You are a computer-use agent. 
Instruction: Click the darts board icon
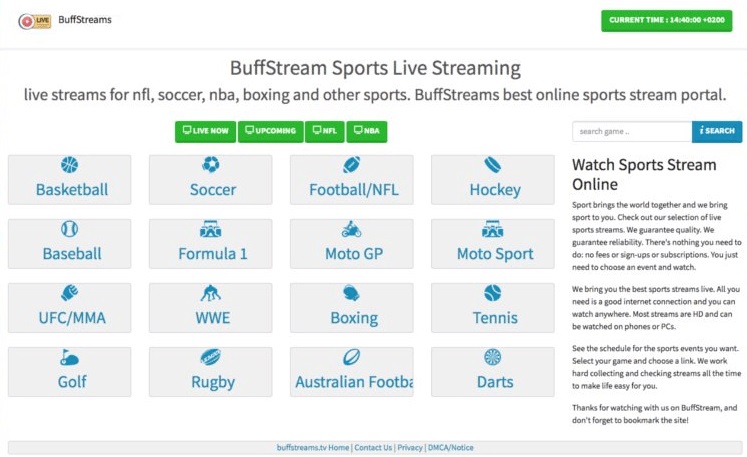tap(493, 357)
